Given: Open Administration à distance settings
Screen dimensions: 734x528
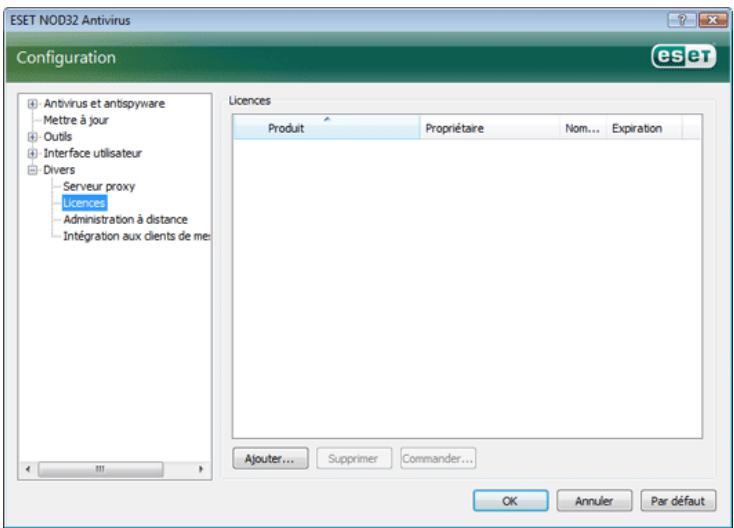Looking at the screenshot, I should 125,220.
